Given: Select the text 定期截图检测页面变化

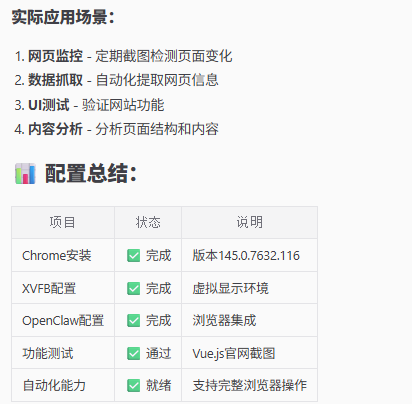Looking at the screenshot, I should pos(164,56).
